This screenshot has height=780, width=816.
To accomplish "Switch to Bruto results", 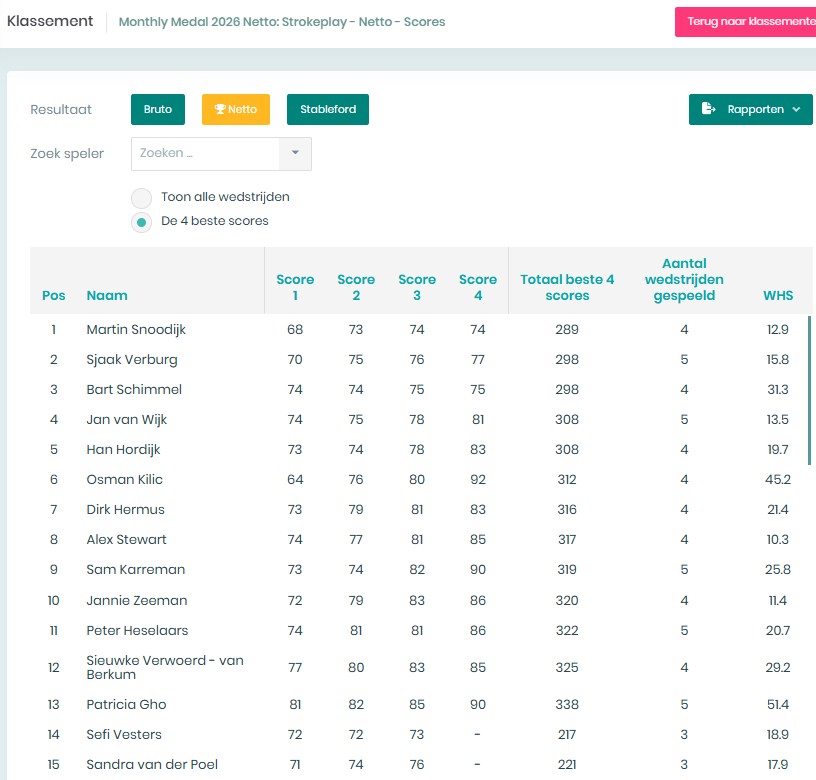I will [x=158, y=109].
